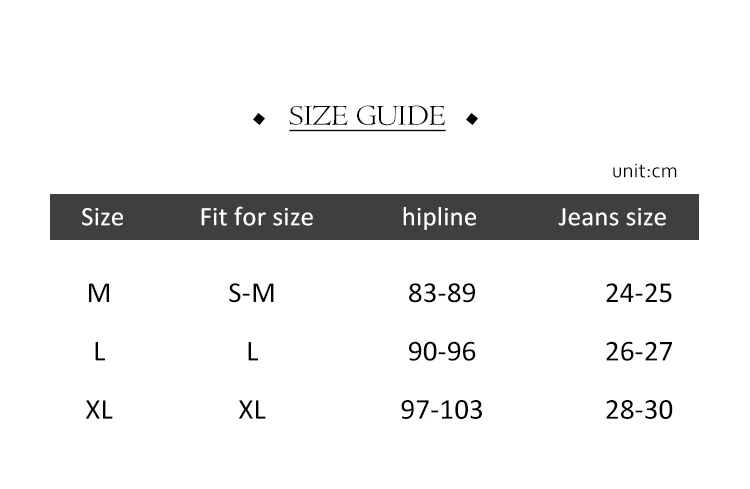Click the unit:cm label
750x489 pixels.
(x=644, y=171)
